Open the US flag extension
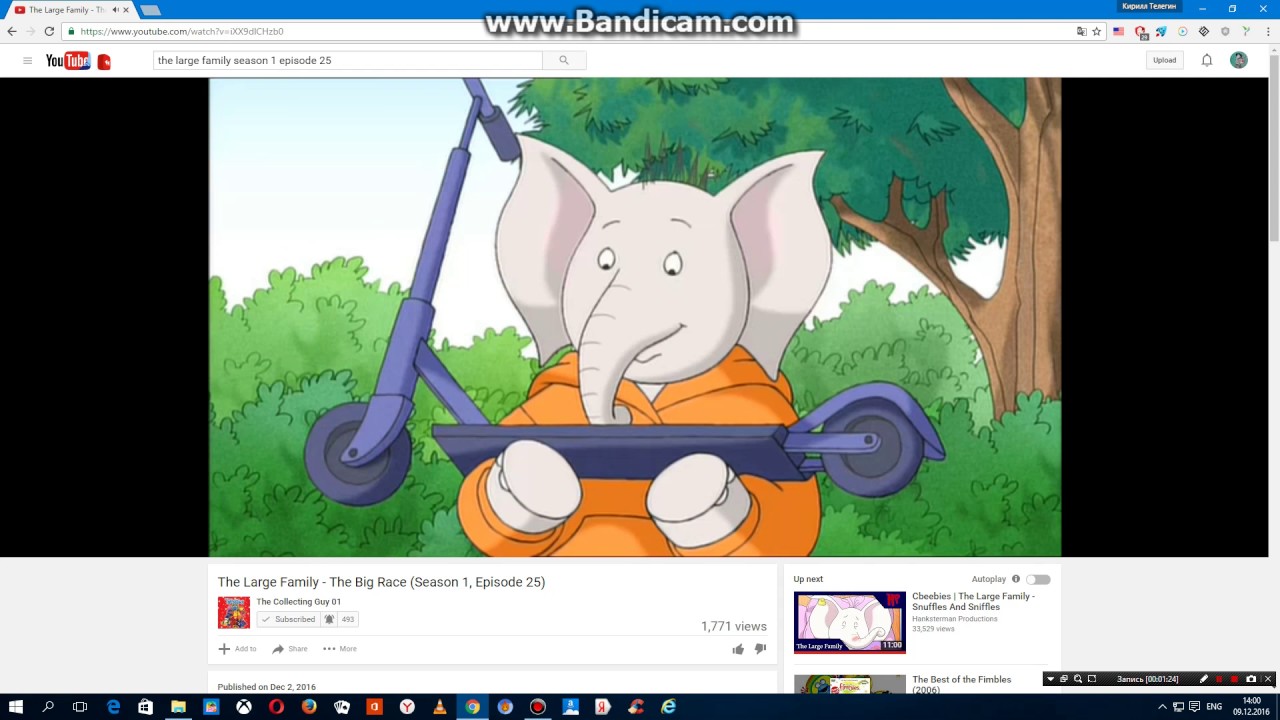Viewport: 1280px width, 720px height. coord(1118,31)
